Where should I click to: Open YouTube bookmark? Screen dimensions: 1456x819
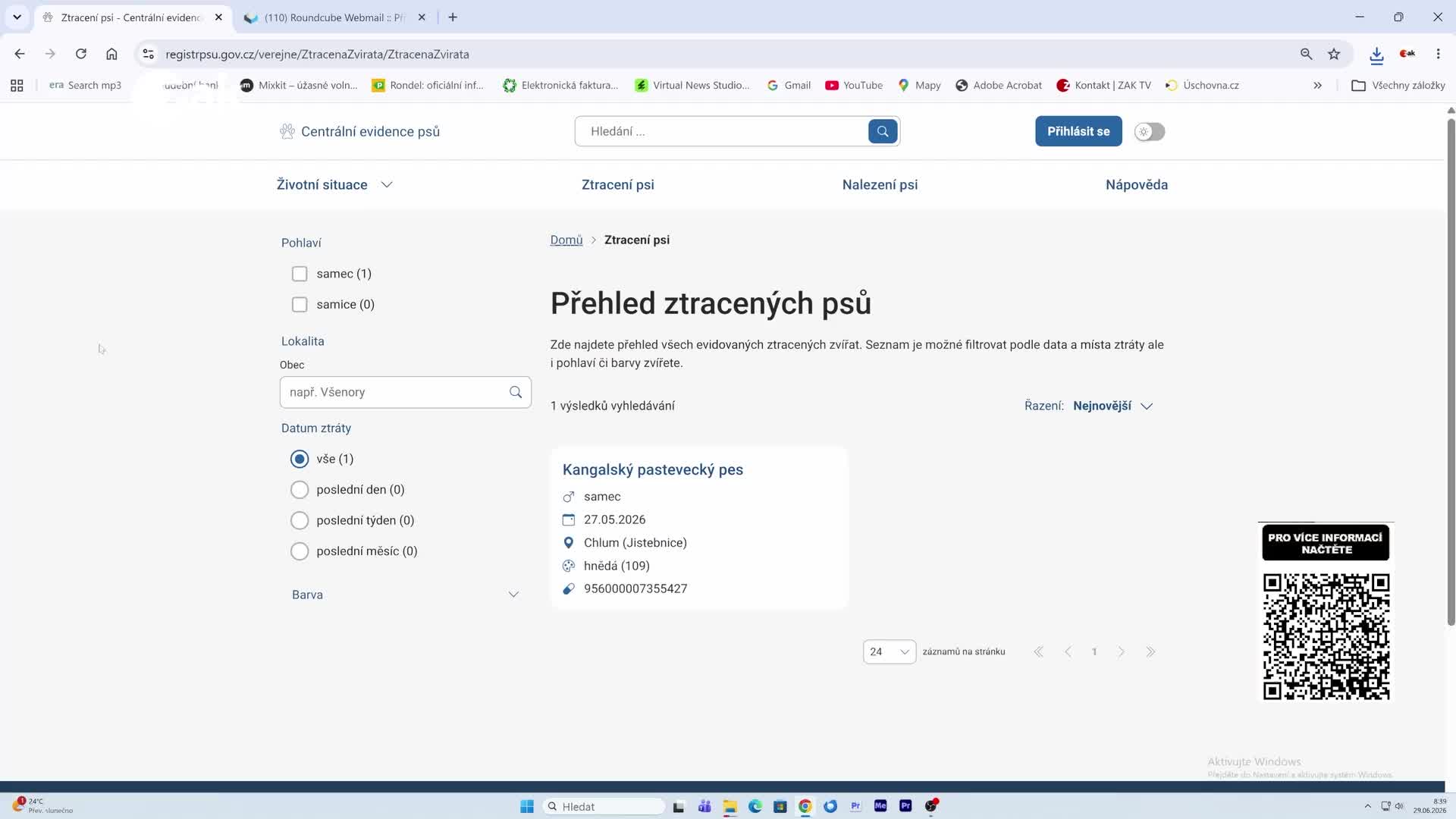click(854, 86)
